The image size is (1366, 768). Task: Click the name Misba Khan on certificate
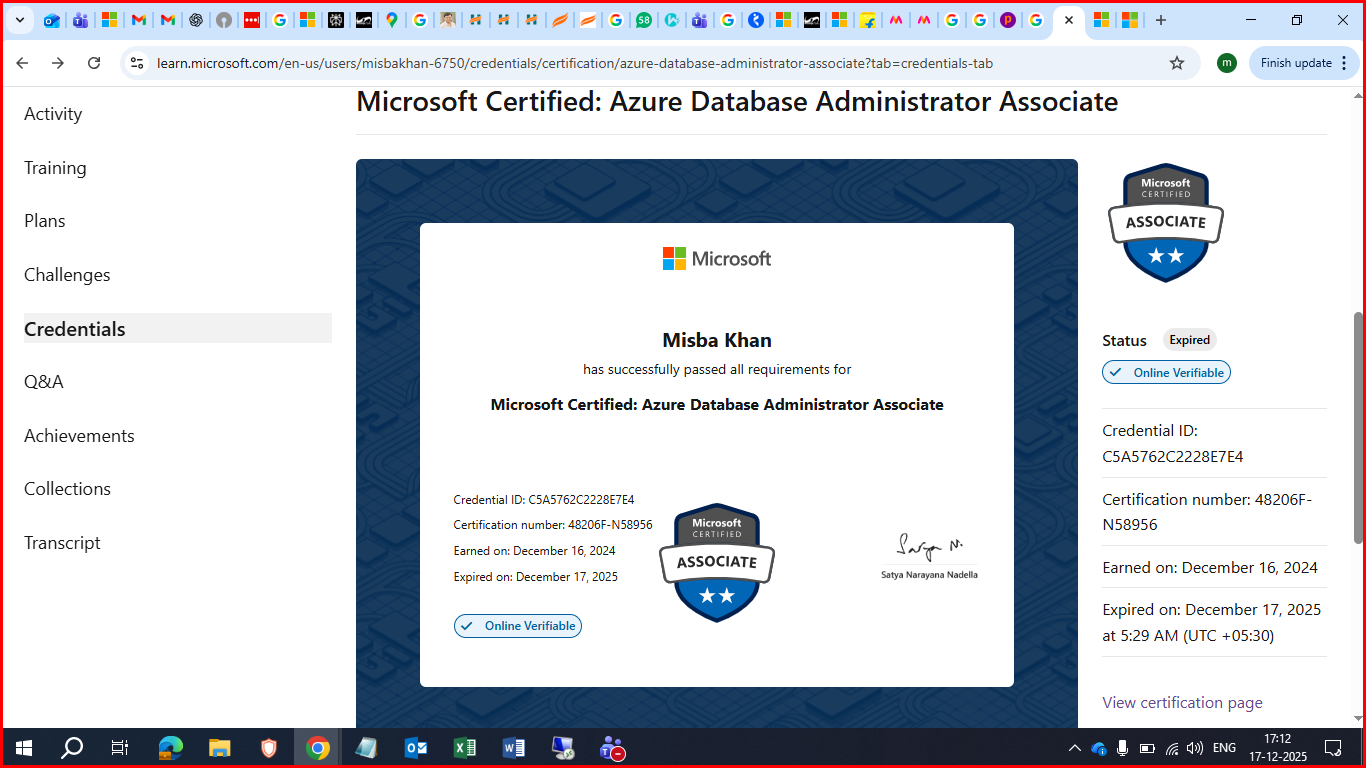[x=717, y=340]
